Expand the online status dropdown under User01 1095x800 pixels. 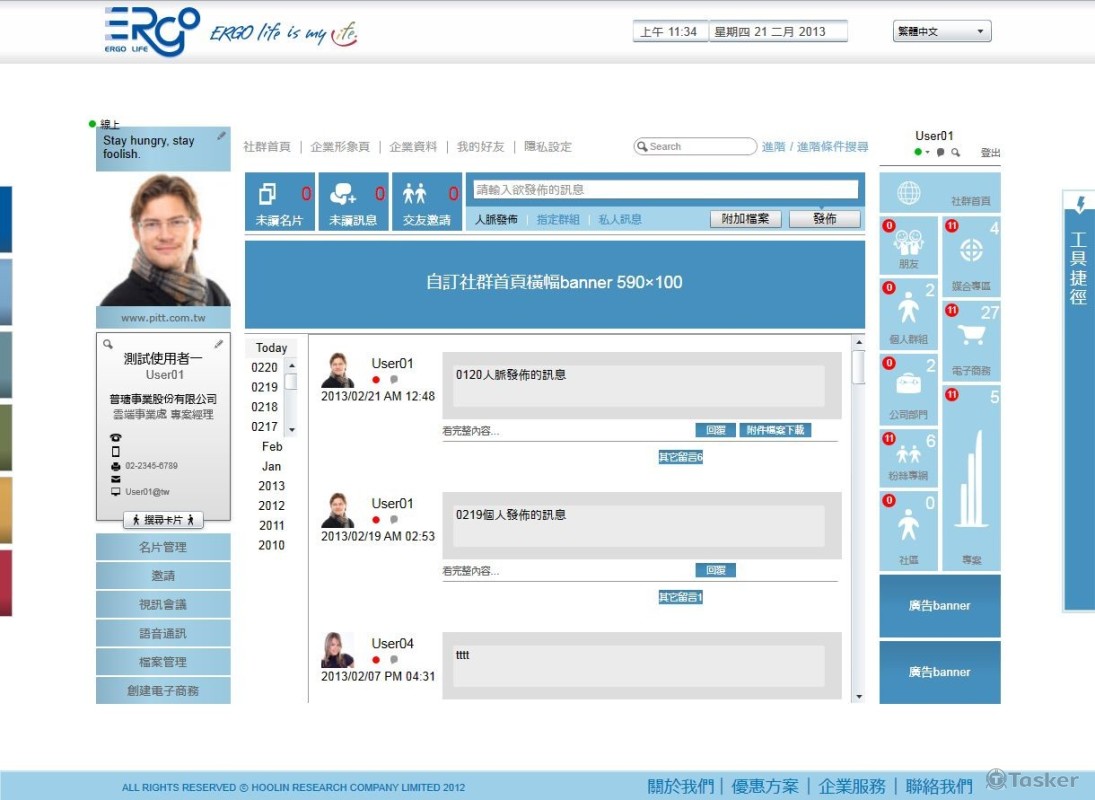point(927,153)
